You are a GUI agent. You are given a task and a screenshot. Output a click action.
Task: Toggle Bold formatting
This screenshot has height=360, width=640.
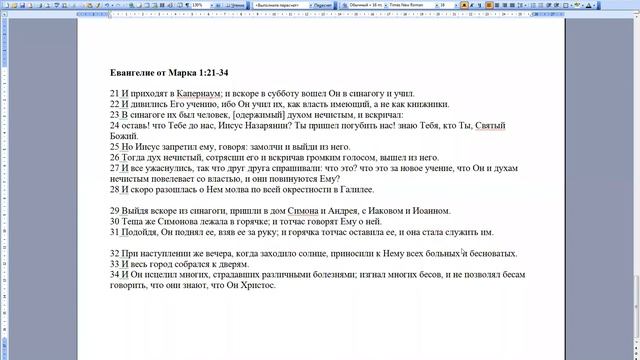tap(464, 5)
